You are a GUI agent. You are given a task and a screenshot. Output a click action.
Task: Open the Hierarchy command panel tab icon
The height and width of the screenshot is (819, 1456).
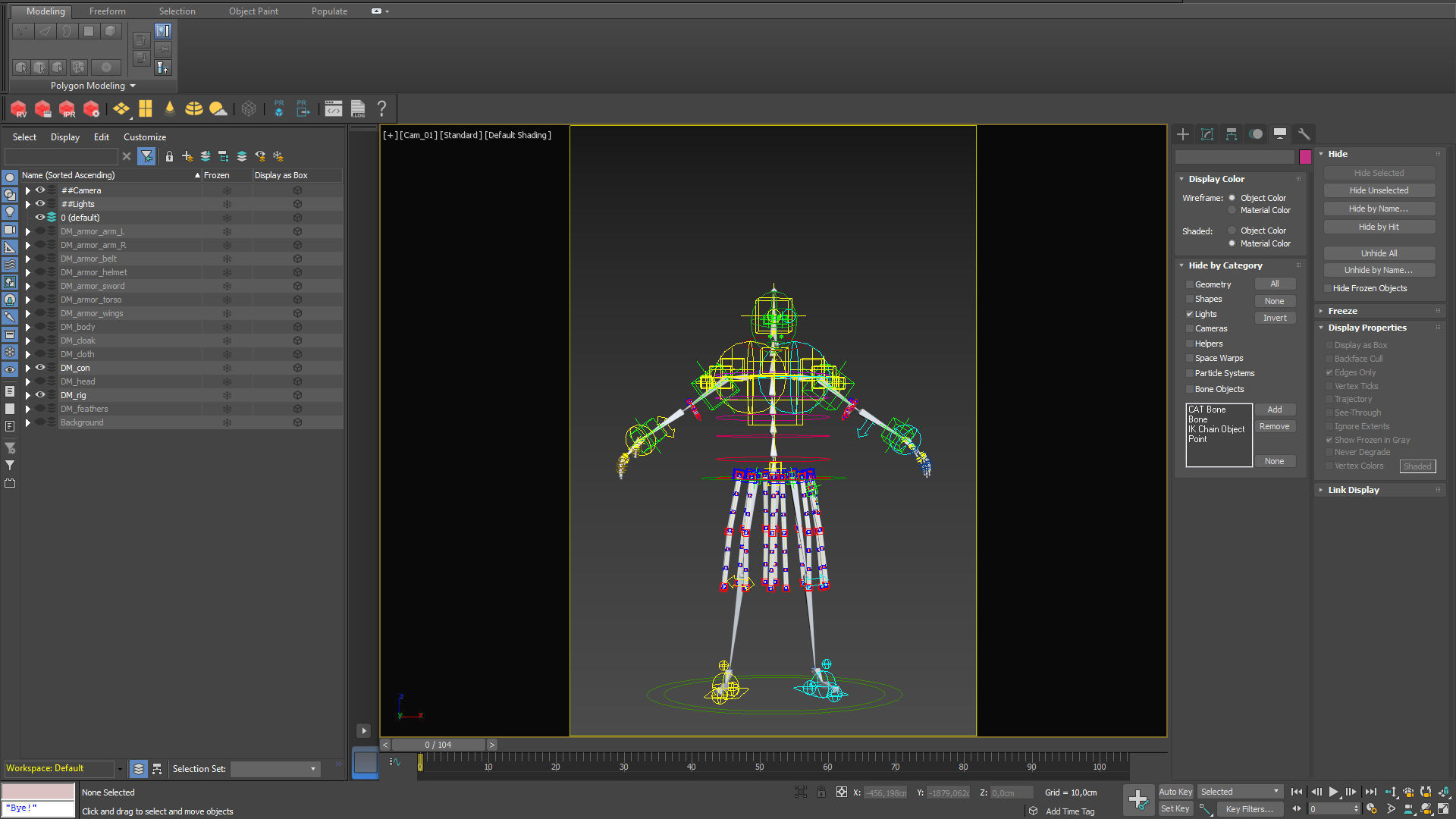click(x=1232, y=134)
